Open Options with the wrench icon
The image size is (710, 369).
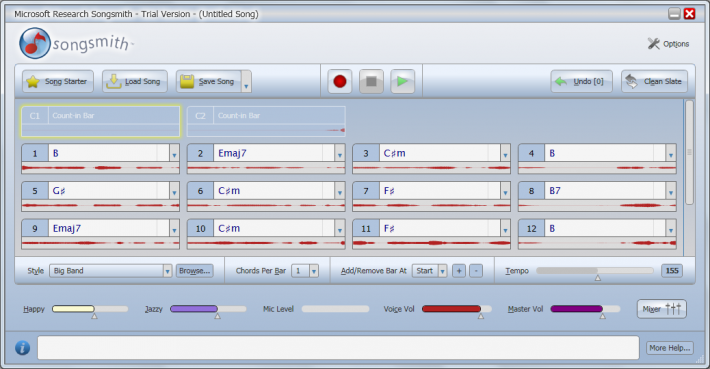click(x=668, y=44)
